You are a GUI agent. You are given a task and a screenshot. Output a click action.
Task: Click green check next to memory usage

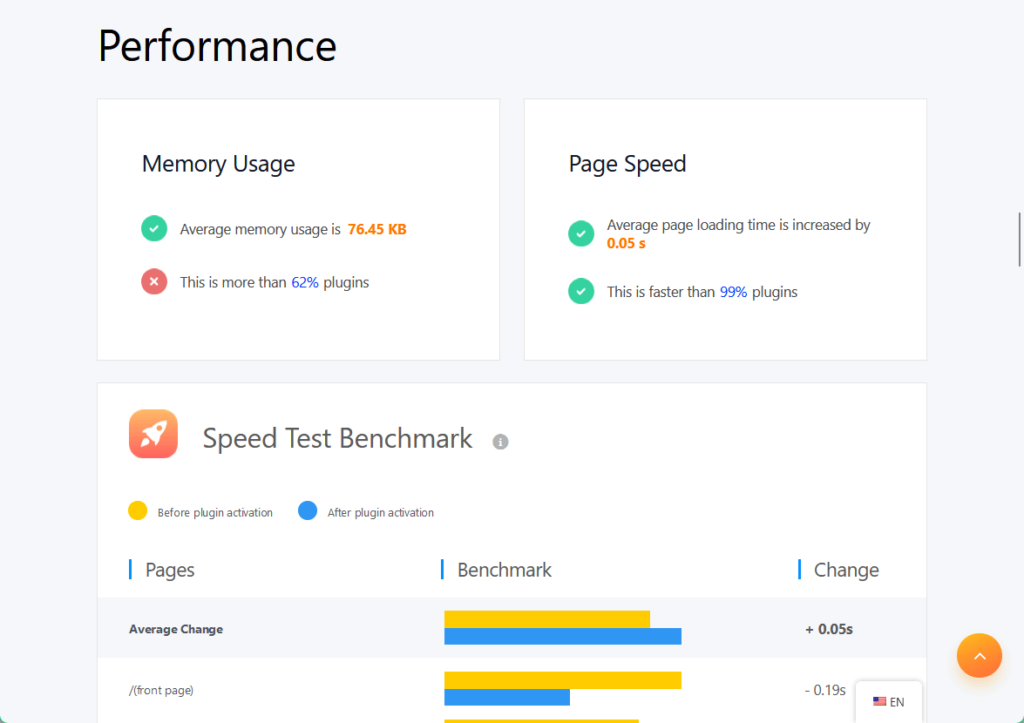(x=154, y=229)
